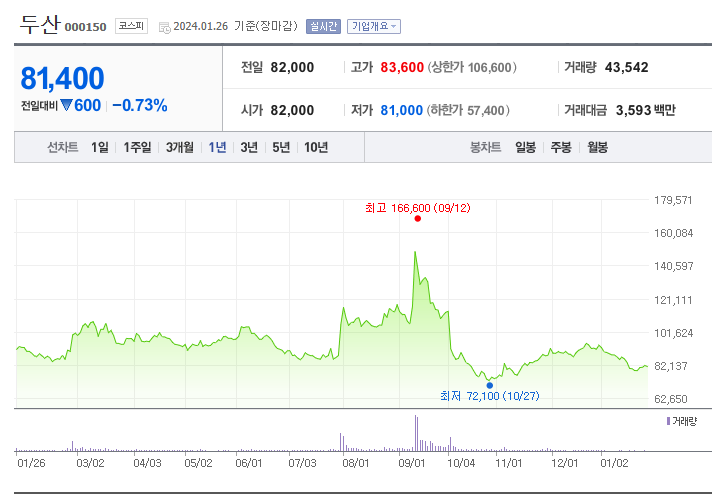Click the 최저 72,100 (10/27) label
The width and height of the screenshot is (712, 494).
[490, 396]
